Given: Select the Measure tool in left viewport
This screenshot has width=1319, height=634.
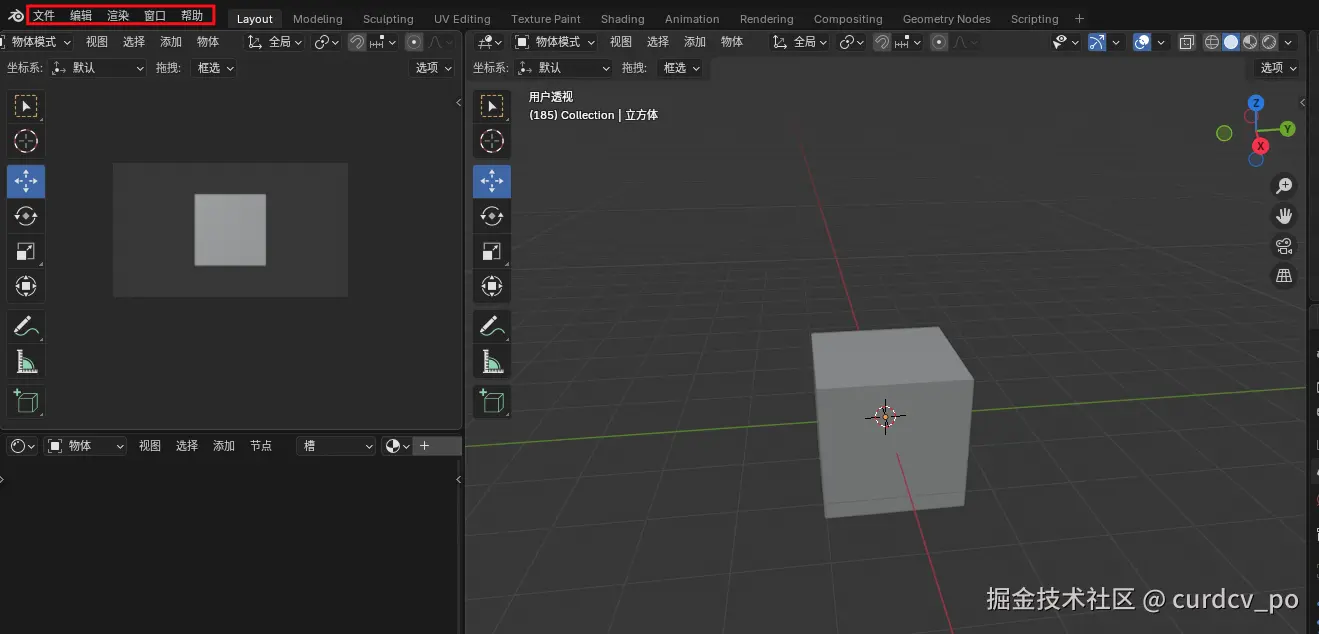Looking at the screenshot, I should 26,361.
